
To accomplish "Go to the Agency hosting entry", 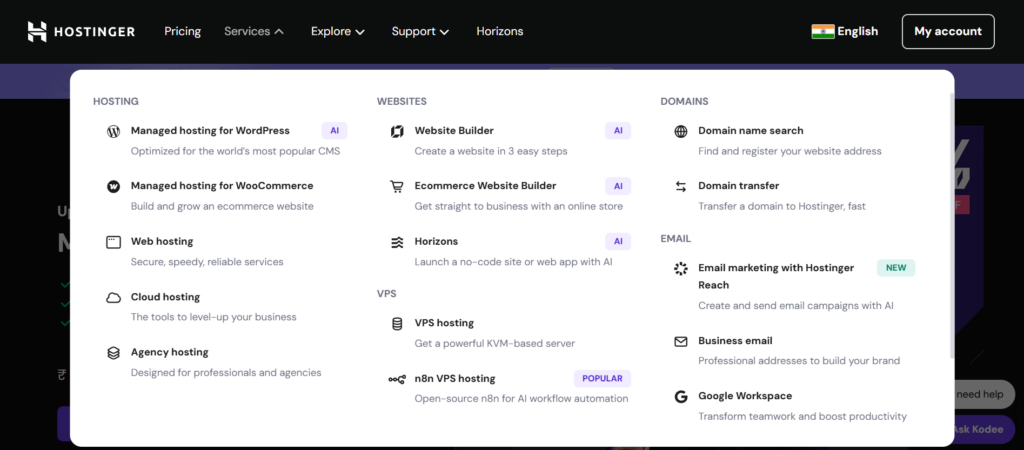I will click(x=170, y=353).
